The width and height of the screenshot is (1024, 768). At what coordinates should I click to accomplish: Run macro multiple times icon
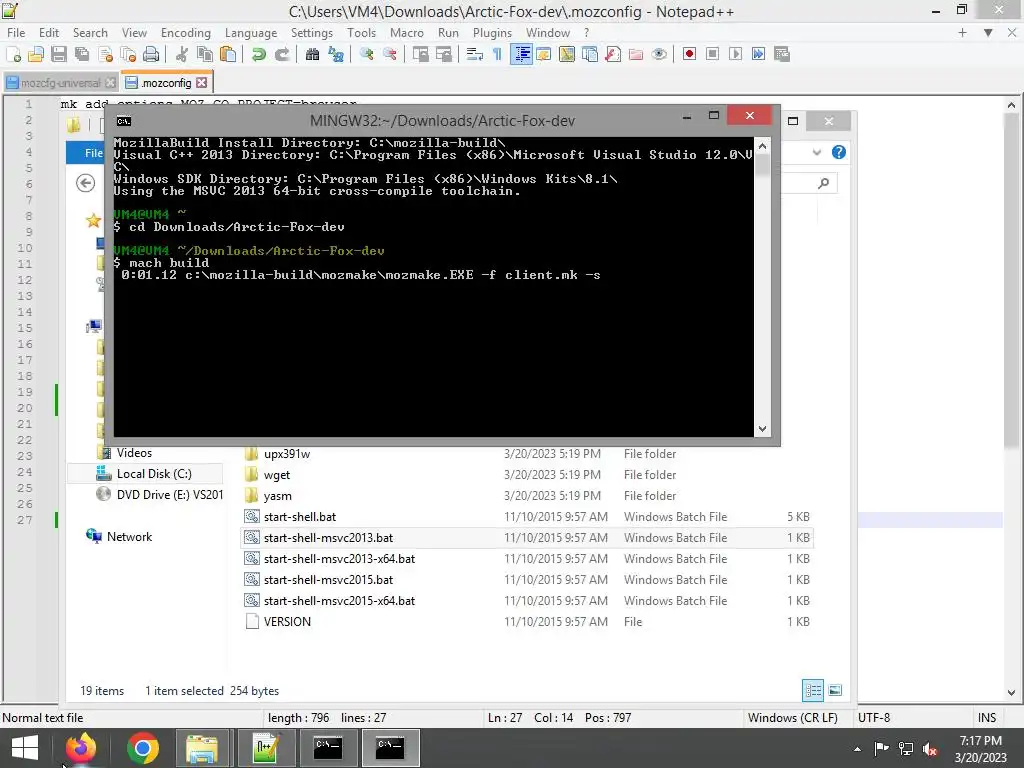[x=758, y=54]
